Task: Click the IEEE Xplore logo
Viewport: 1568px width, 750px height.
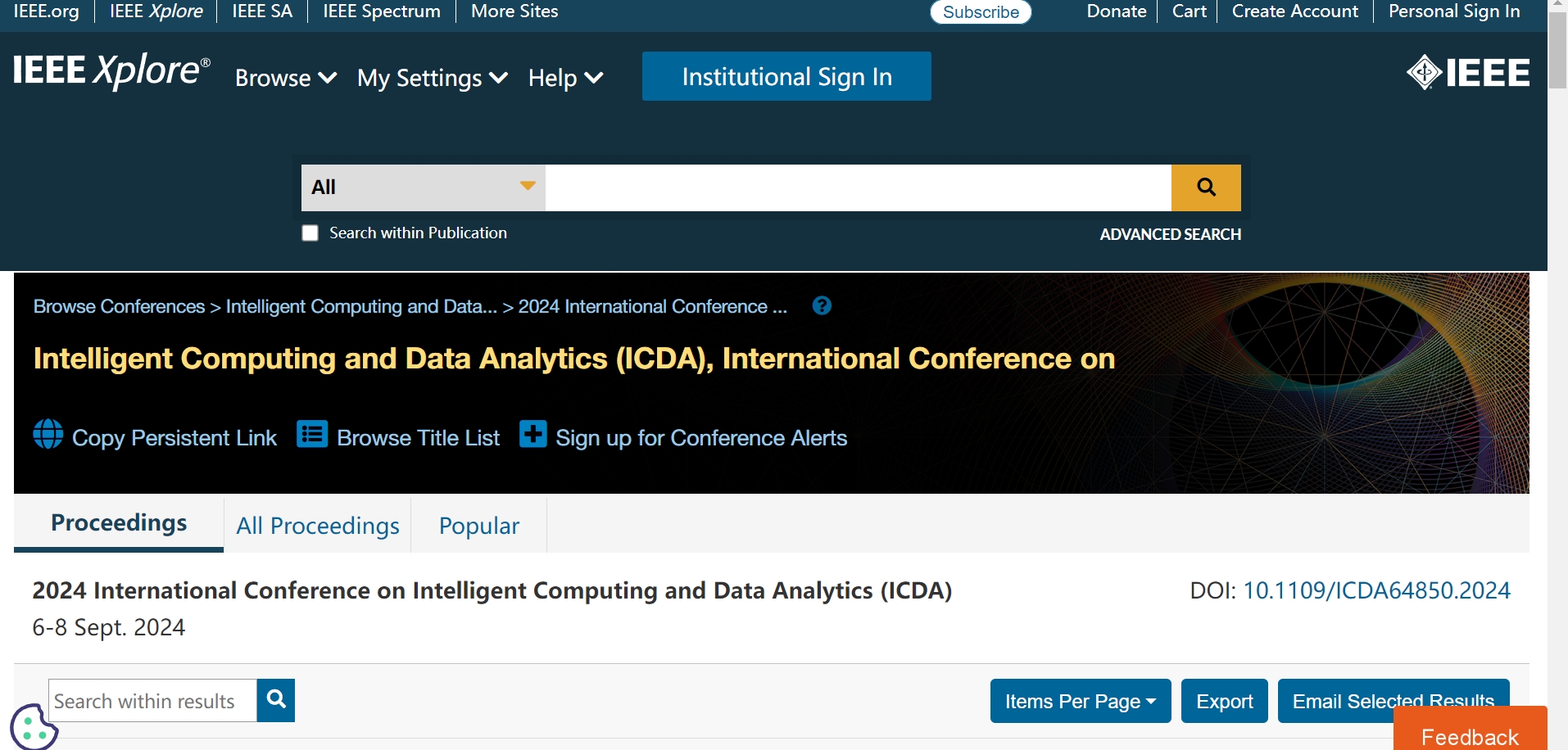Action: 111,71
